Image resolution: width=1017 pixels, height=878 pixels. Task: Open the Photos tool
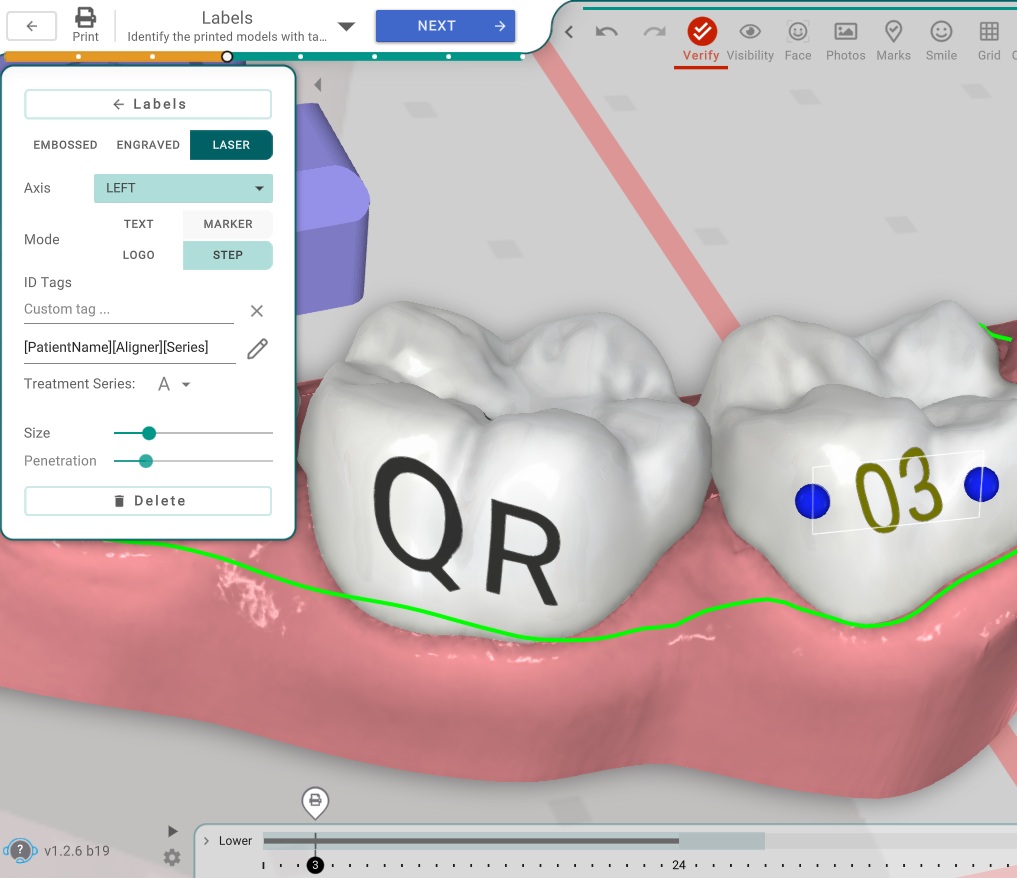[x=845, y=40]
